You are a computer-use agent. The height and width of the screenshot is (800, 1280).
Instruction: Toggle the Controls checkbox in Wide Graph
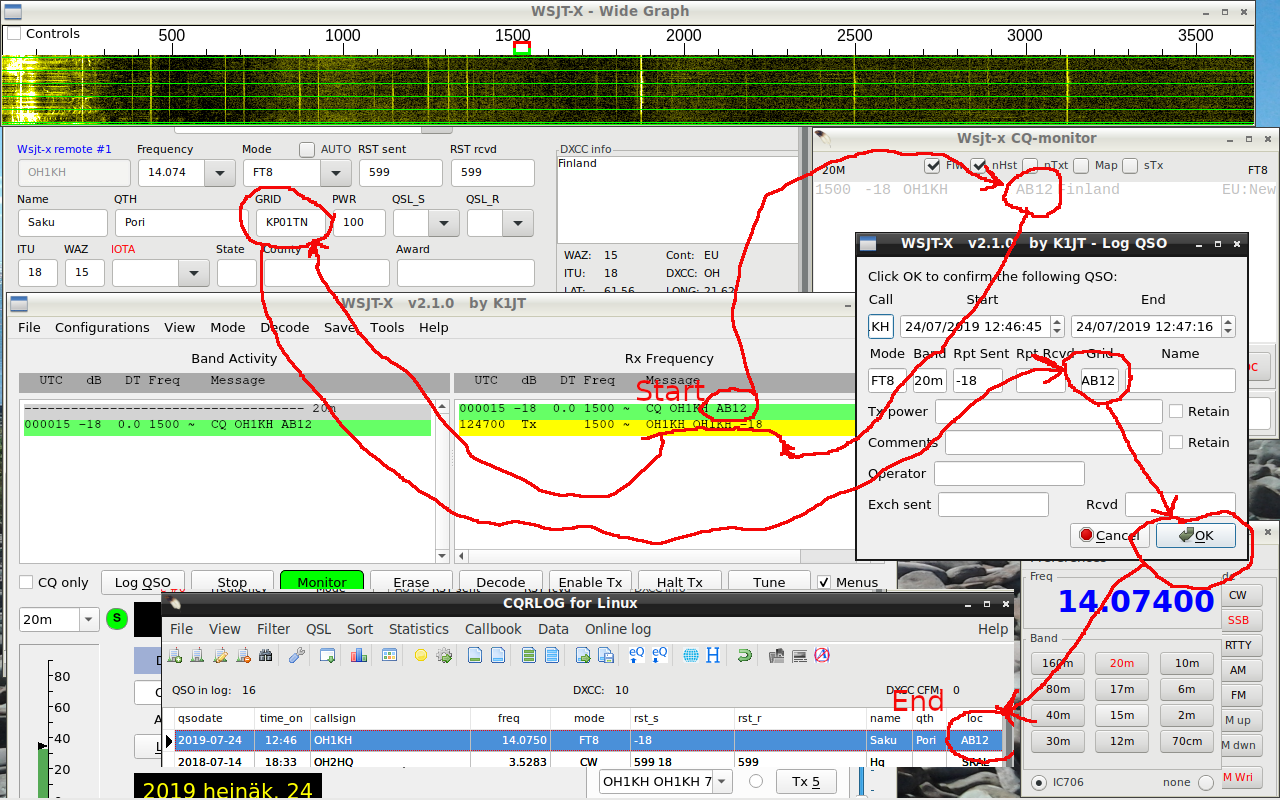(14, 33)
